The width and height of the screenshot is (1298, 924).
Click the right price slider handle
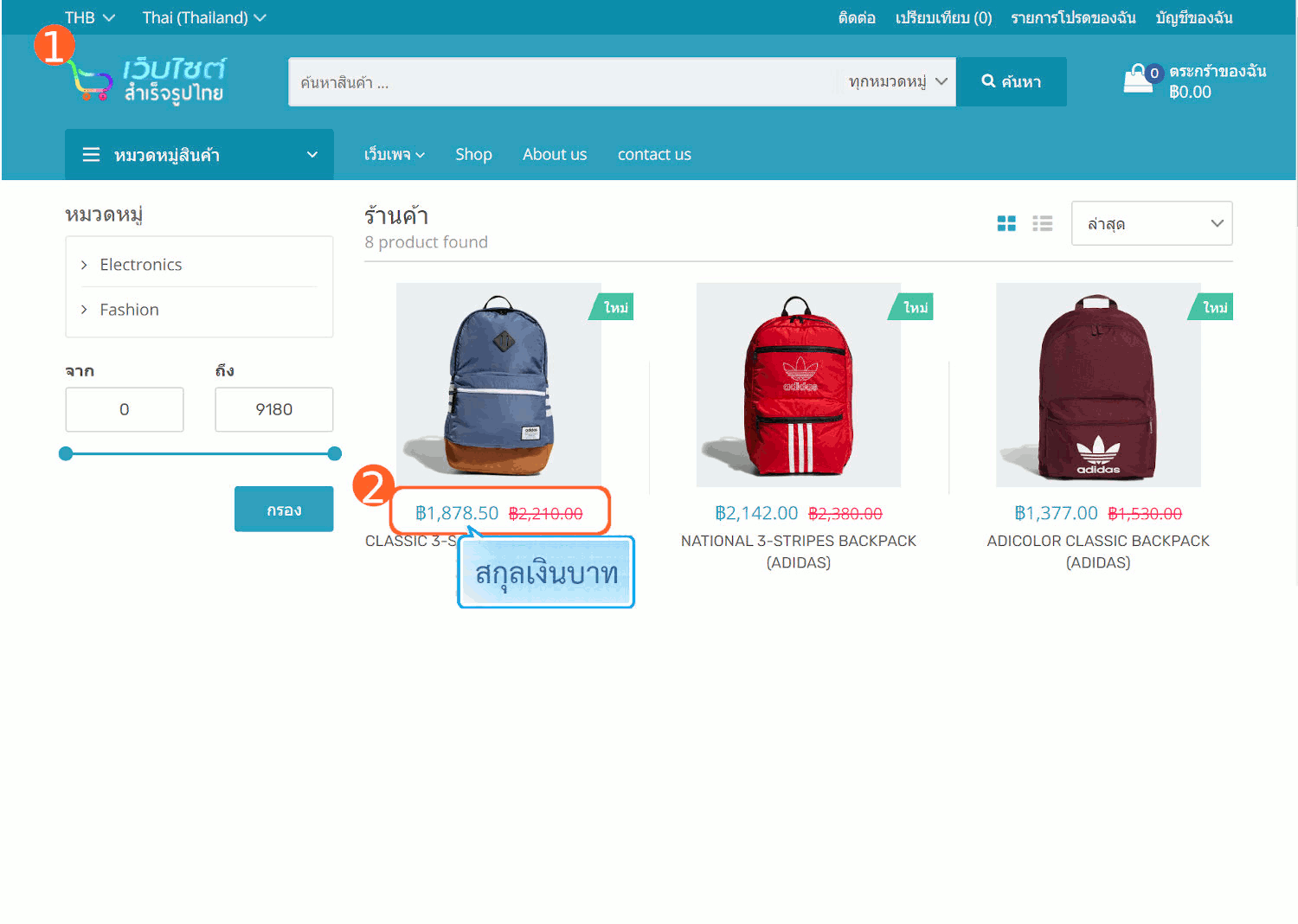(335, 453)
